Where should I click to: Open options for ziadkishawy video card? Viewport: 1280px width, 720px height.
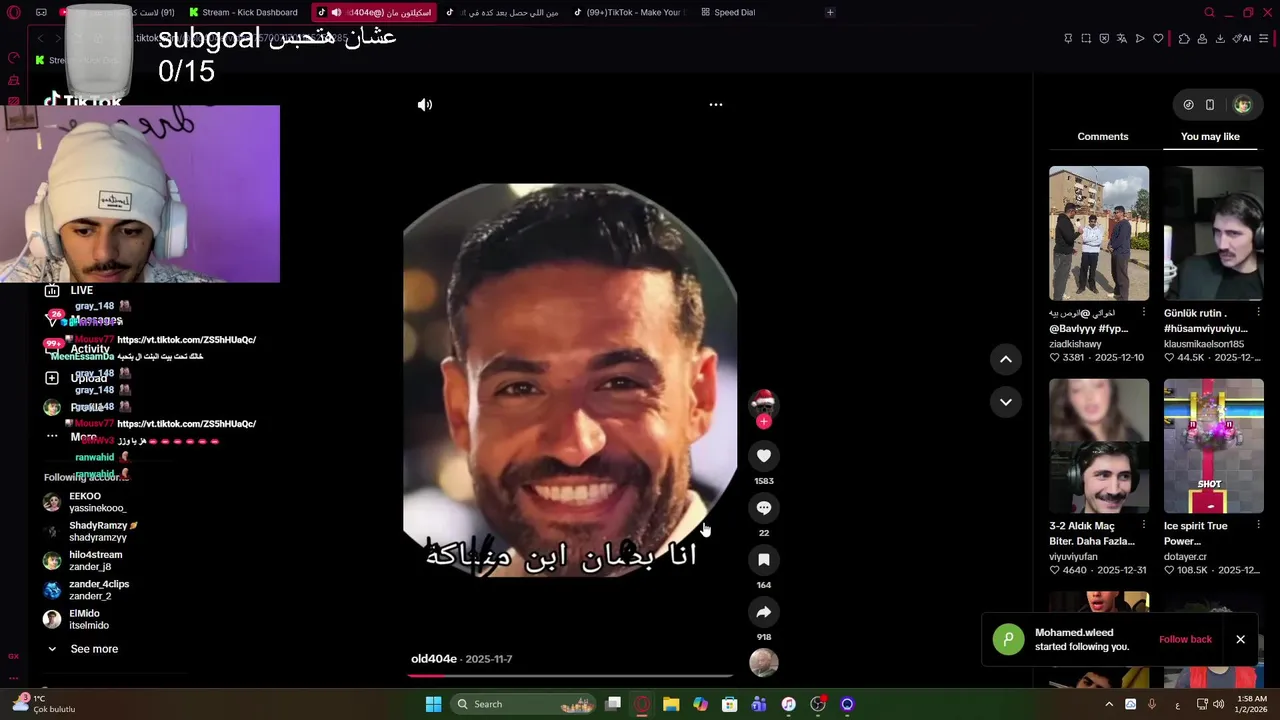pos(1144,313)
